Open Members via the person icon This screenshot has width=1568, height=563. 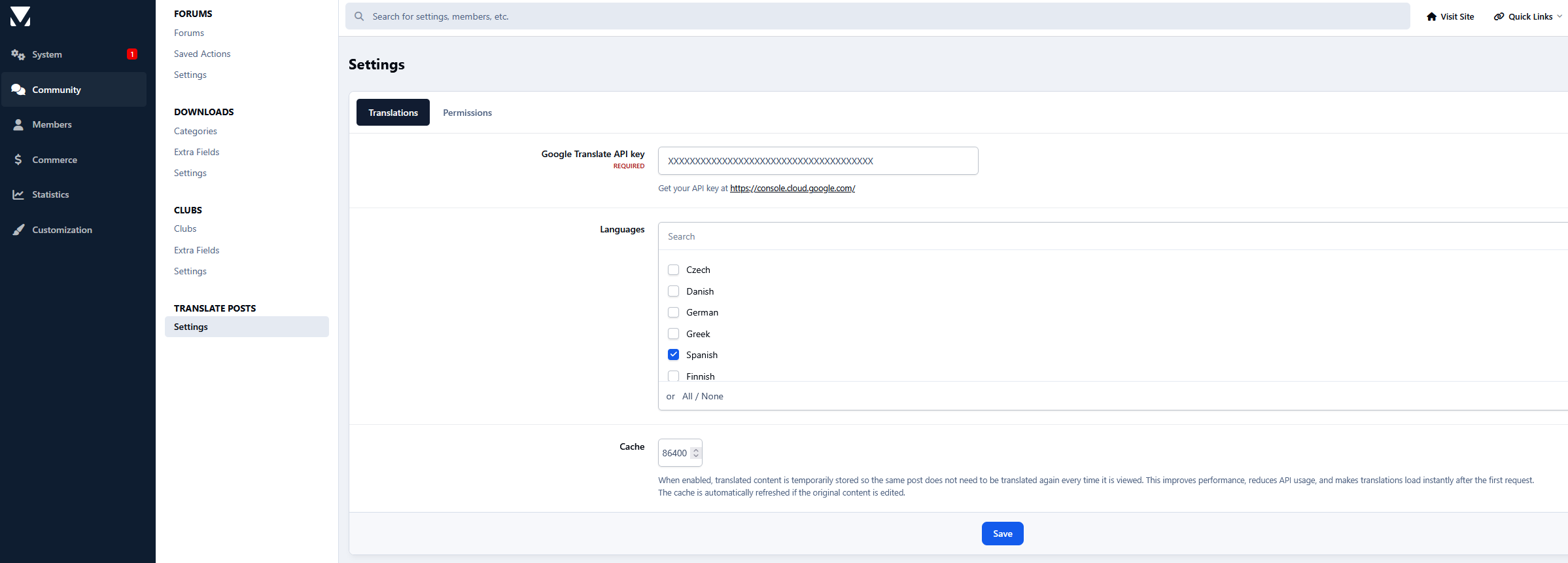(18, 124)
